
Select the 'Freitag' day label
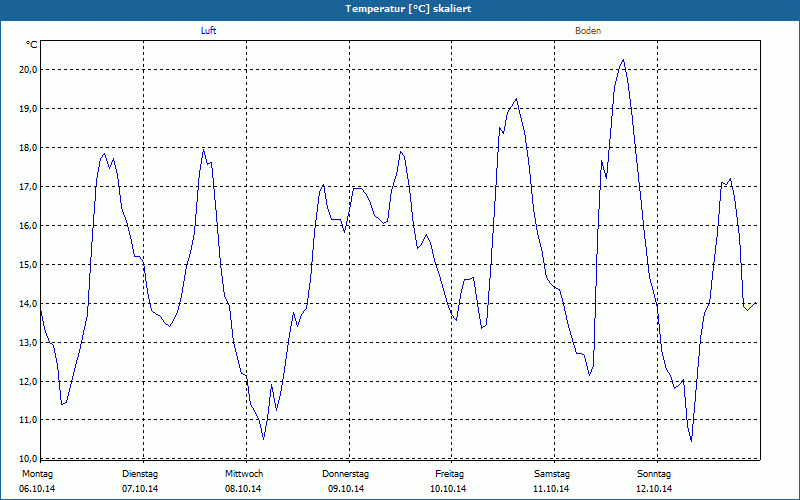tap(449, 474)
